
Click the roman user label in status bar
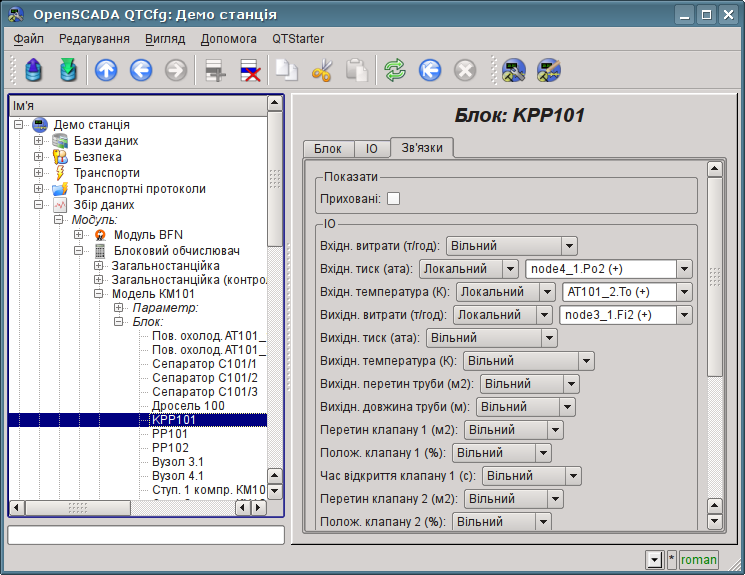[699, 560]
